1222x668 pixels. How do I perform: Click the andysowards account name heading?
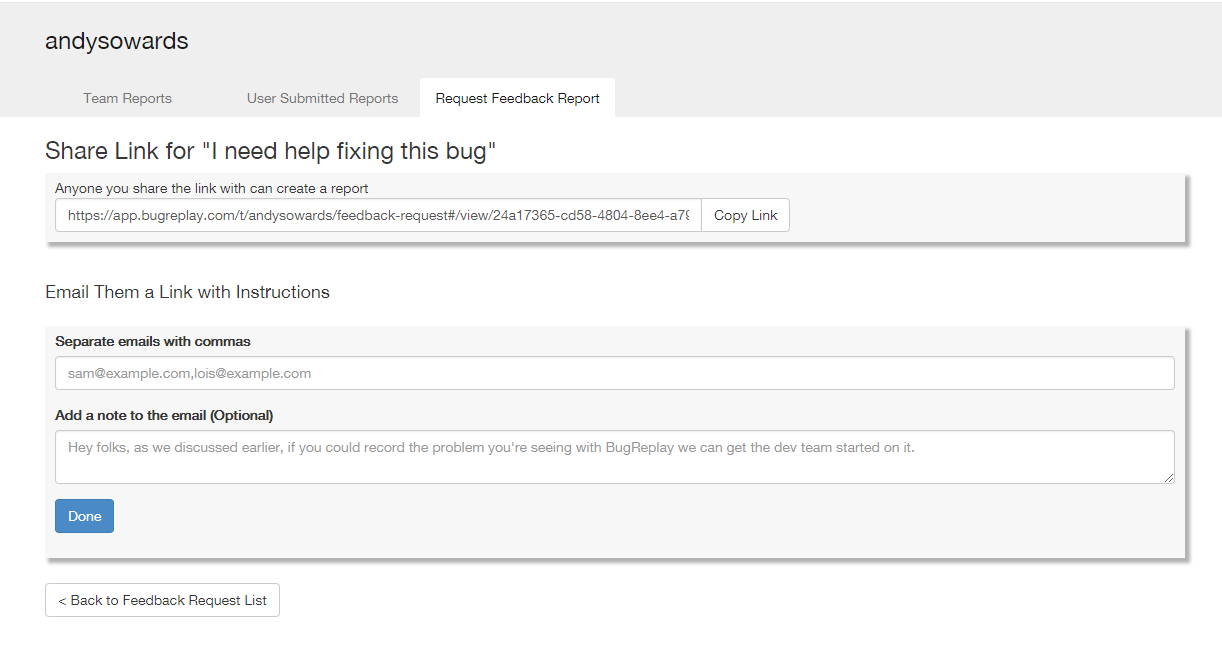coord(116,42)
